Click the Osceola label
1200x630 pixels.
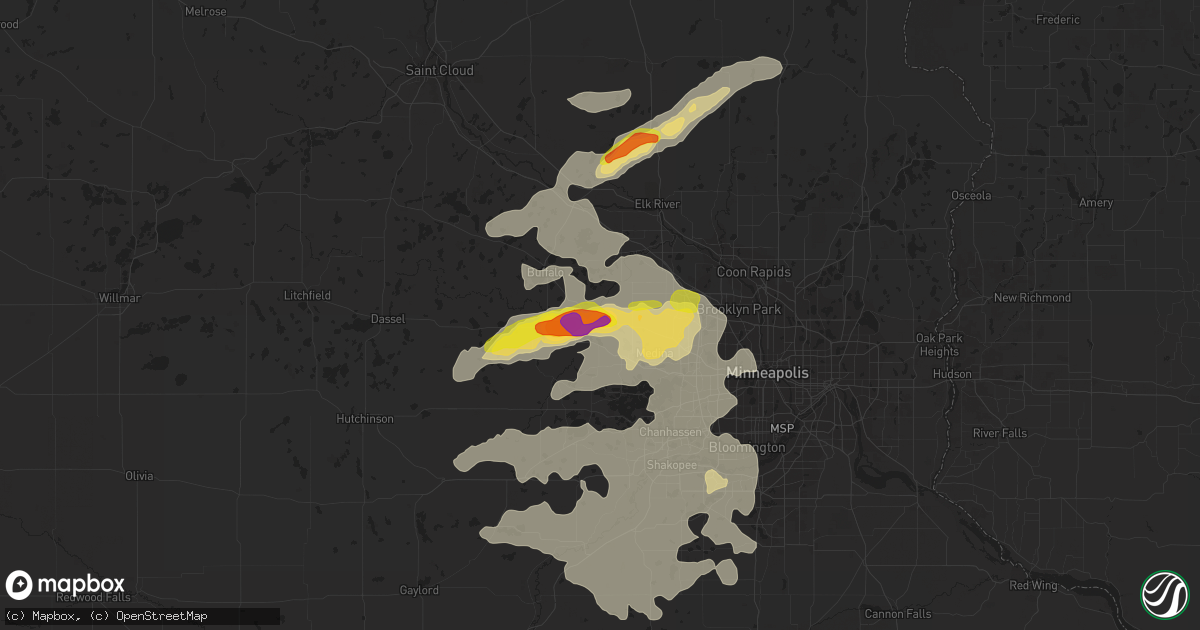point(970,196)
